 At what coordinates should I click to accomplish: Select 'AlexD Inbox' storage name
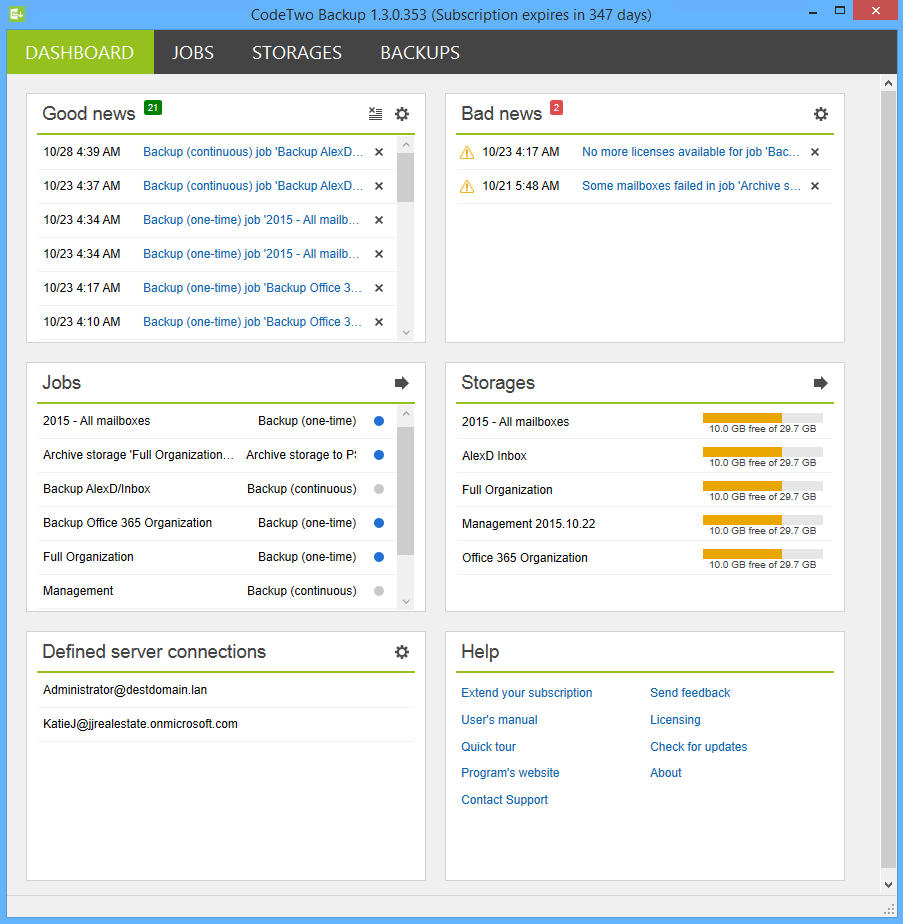coord(494,456)
